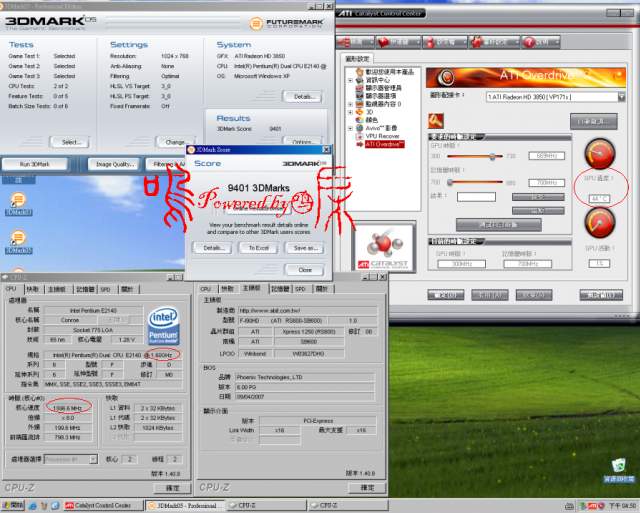Select the 顏色 color wheel tree item
Image resolution: width=640 pixels, height=513 pixels.
coord(367,120)
